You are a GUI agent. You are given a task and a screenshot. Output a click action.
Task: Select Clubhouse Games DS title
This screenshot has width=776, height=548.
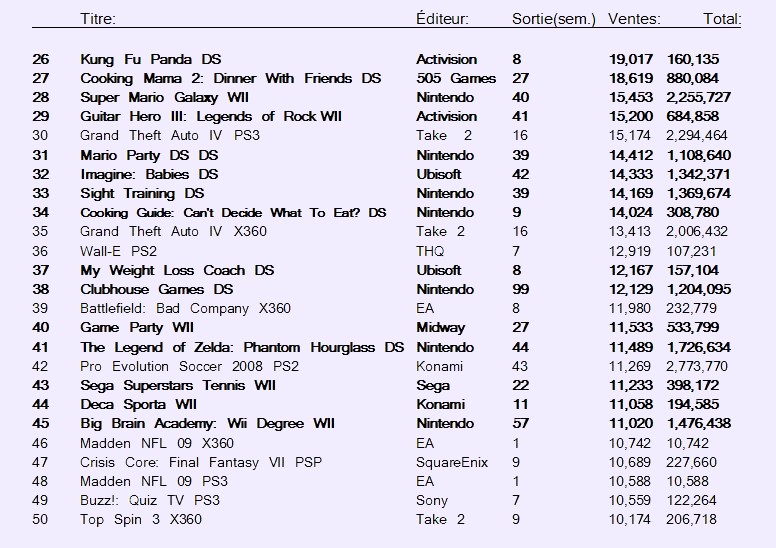coord(156,289)
